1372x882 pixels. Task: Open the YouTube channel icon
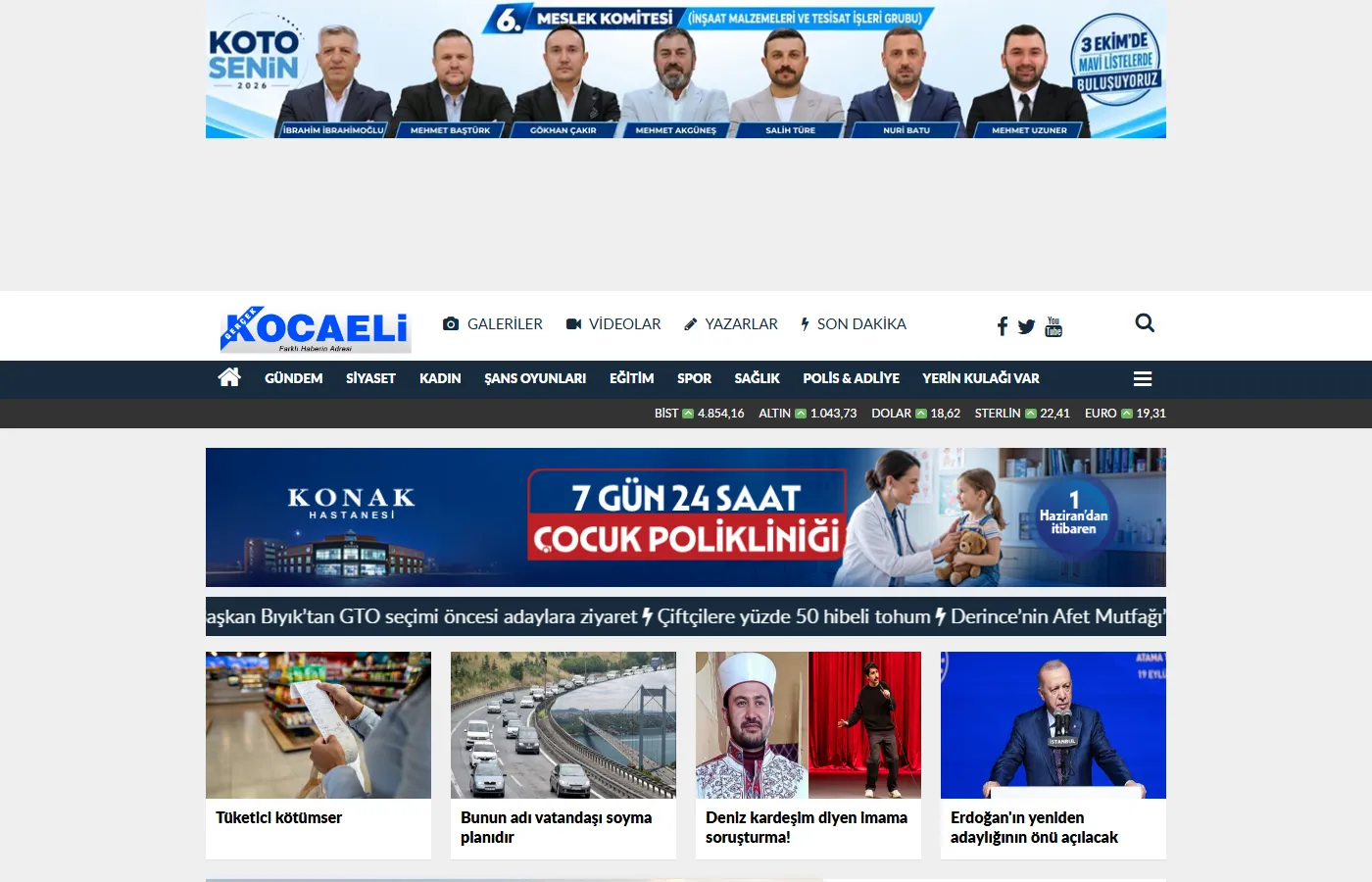[x=1053, y=326]
